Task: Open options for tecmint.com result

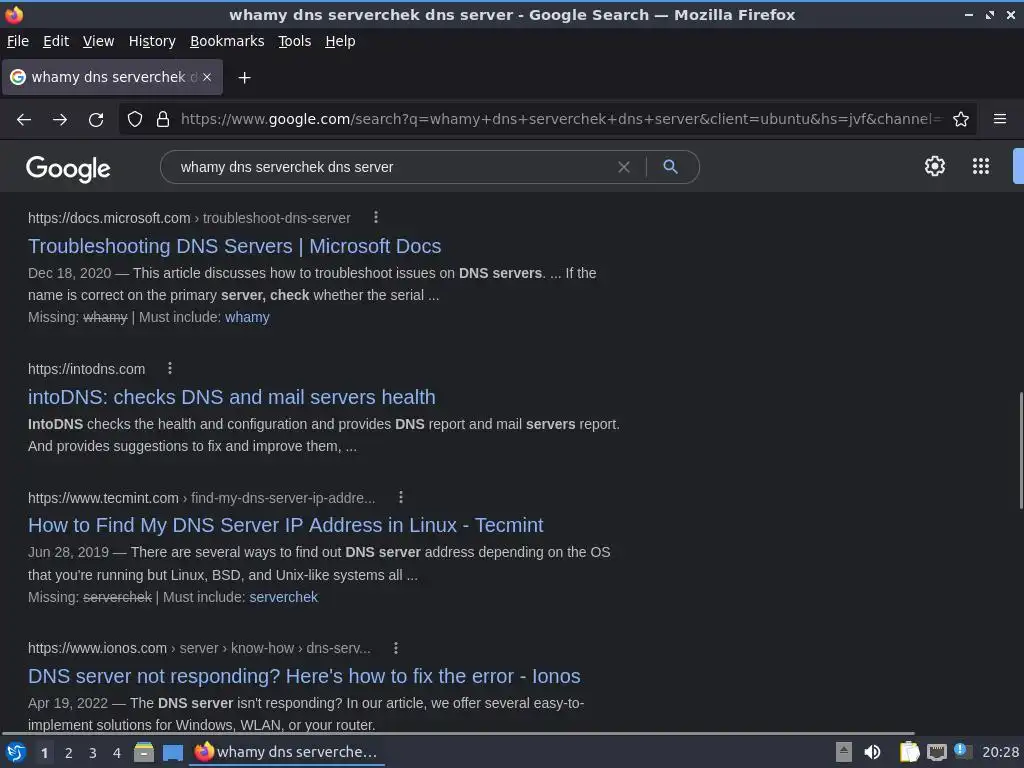Action: (x=401, y=498)
